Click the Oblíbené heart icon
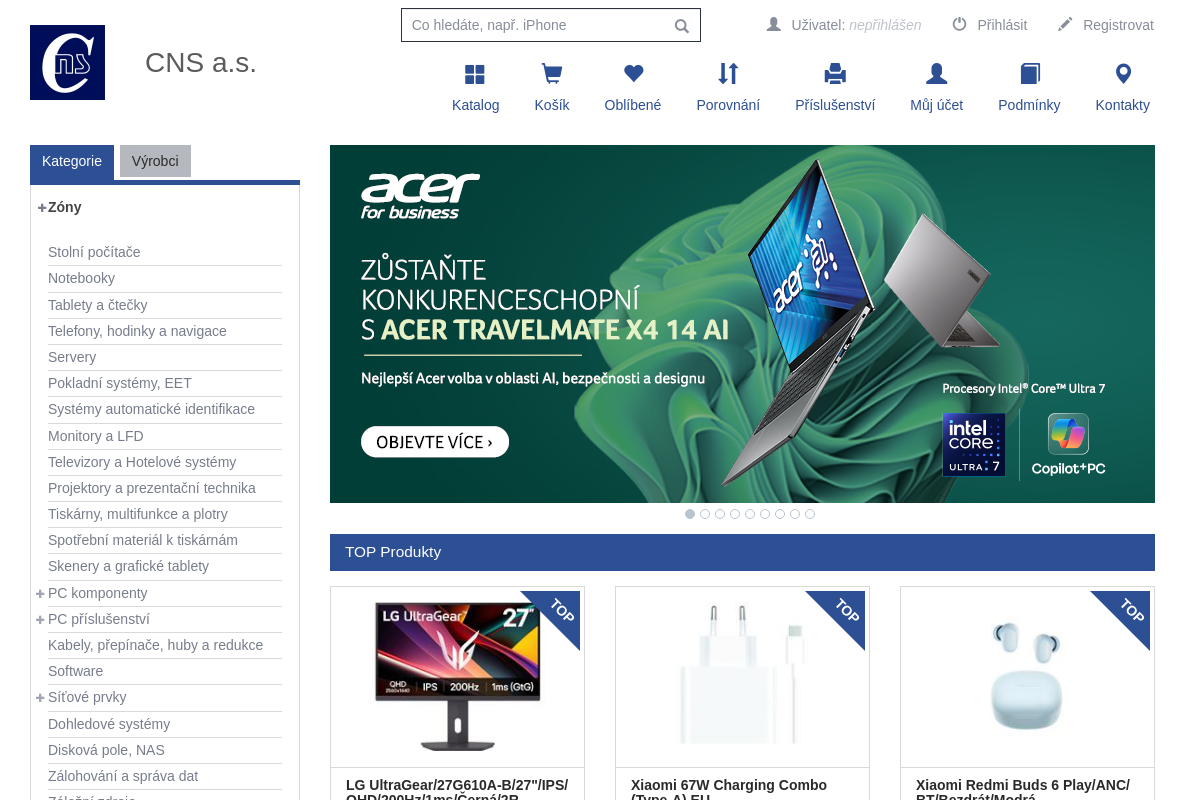 pyautogui.click(x=633, y=74)
